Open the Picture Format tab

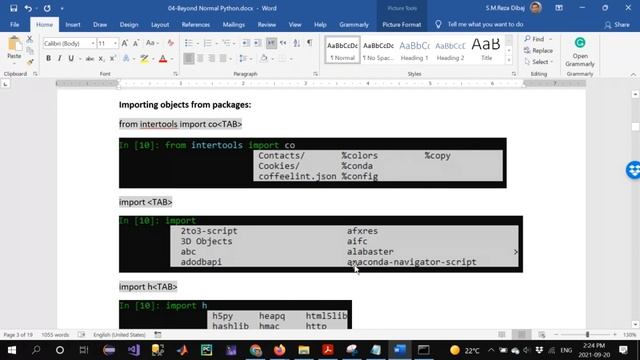[x=402, y=24]
